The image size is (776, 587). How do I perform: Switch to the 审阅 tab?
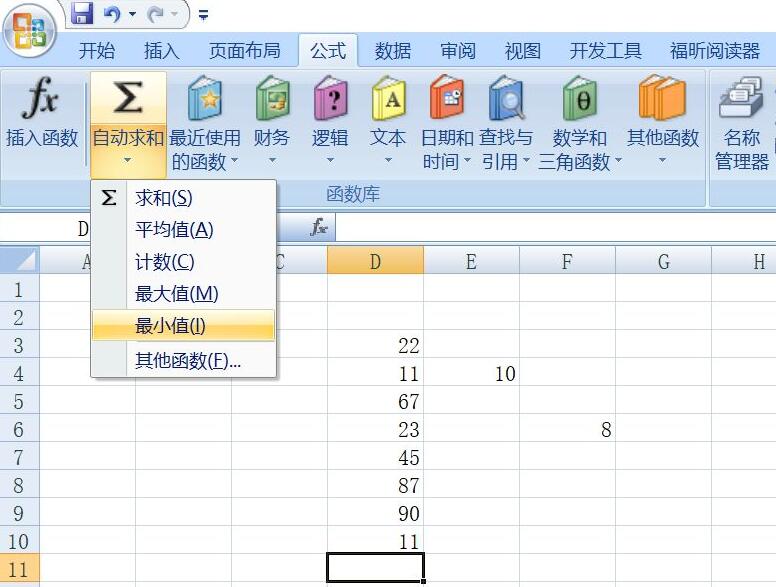point(458,50)
